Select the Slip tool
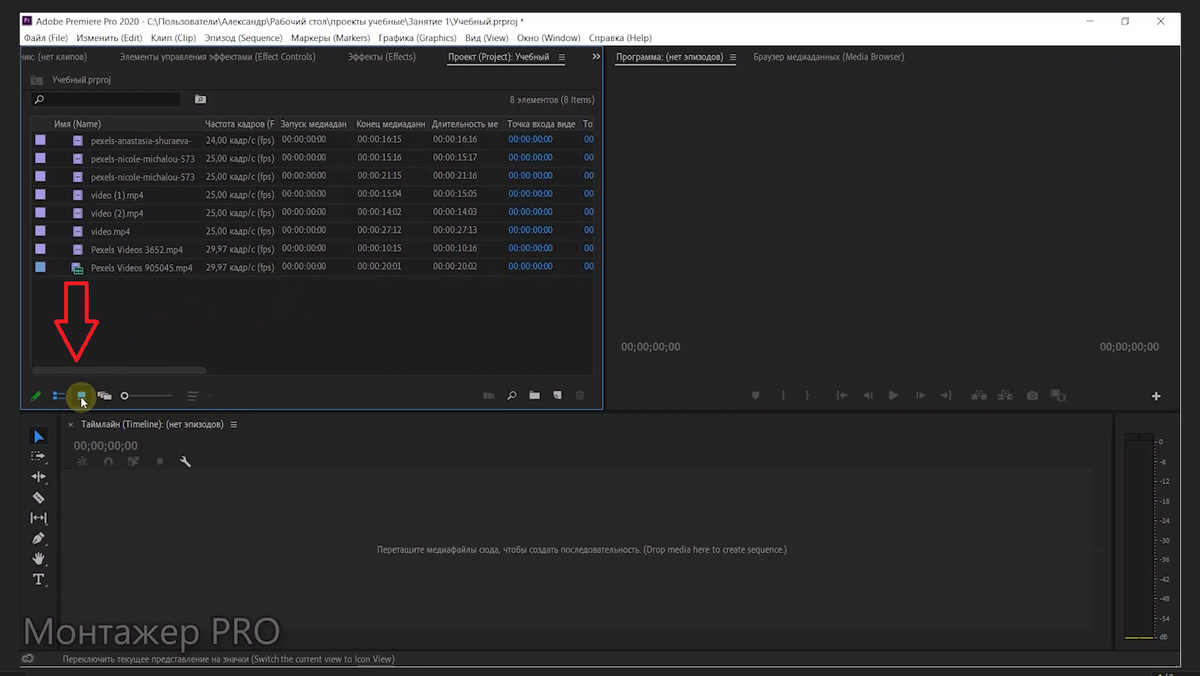 coord(38,518)
